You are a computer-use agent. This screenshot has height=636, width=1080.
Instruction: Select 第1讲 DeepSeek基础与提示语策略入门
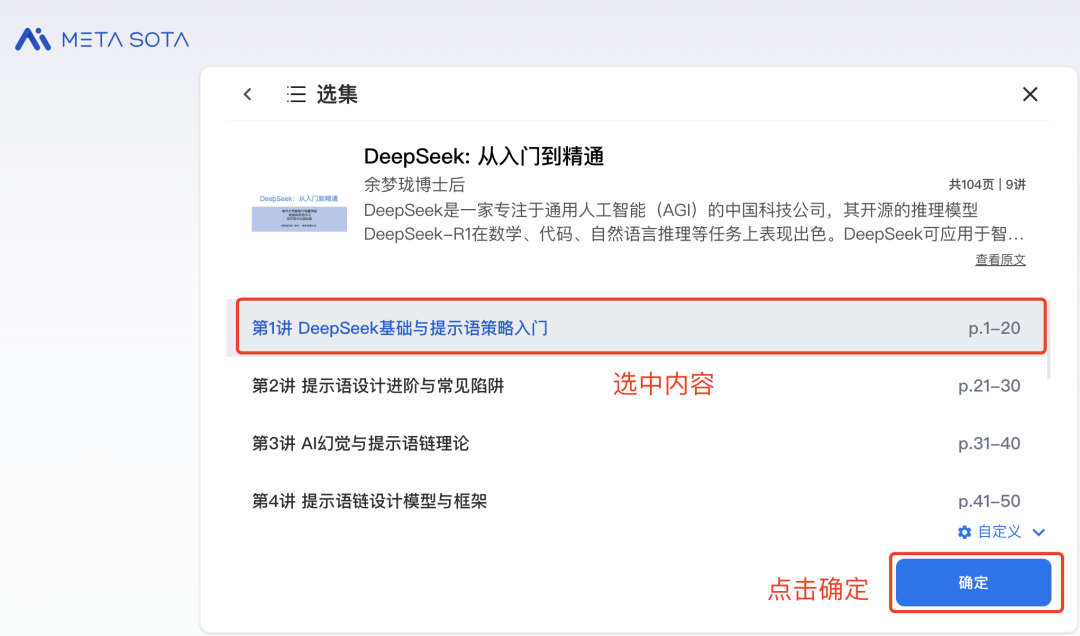point(636,328)
